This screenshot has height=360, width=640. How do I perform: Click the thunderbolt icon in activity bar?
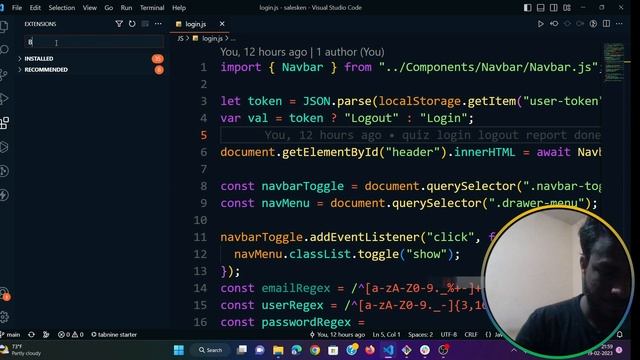tap(4, 195)
